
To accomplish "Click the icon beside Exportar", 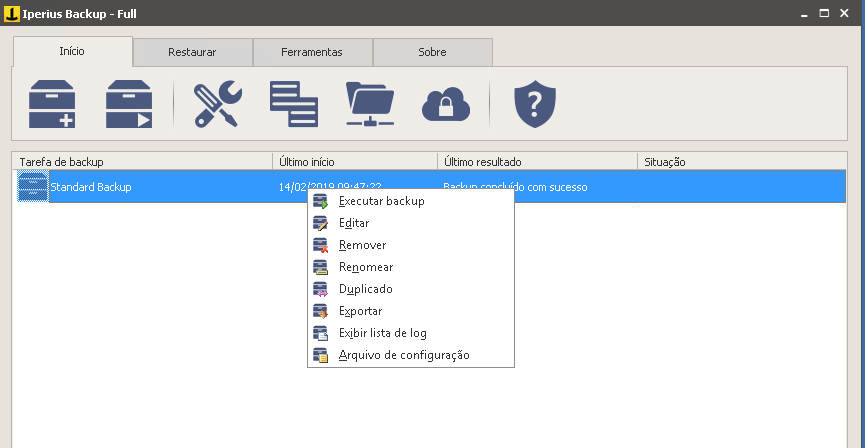I will point(321,311).
